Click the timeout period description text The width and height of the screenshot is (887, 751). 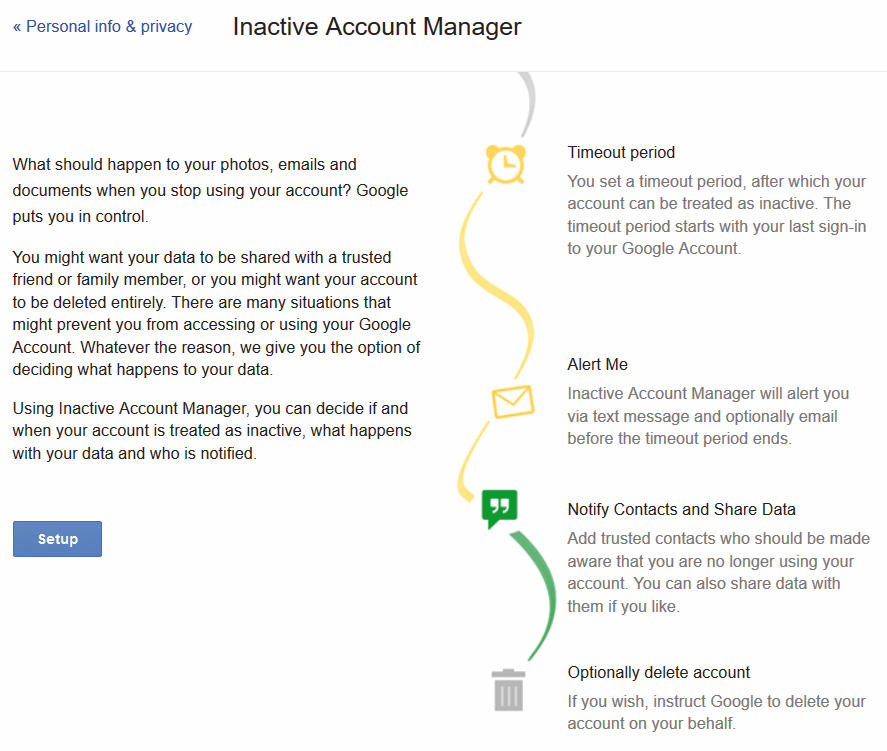pyautogui.click(x=717, y=215)
